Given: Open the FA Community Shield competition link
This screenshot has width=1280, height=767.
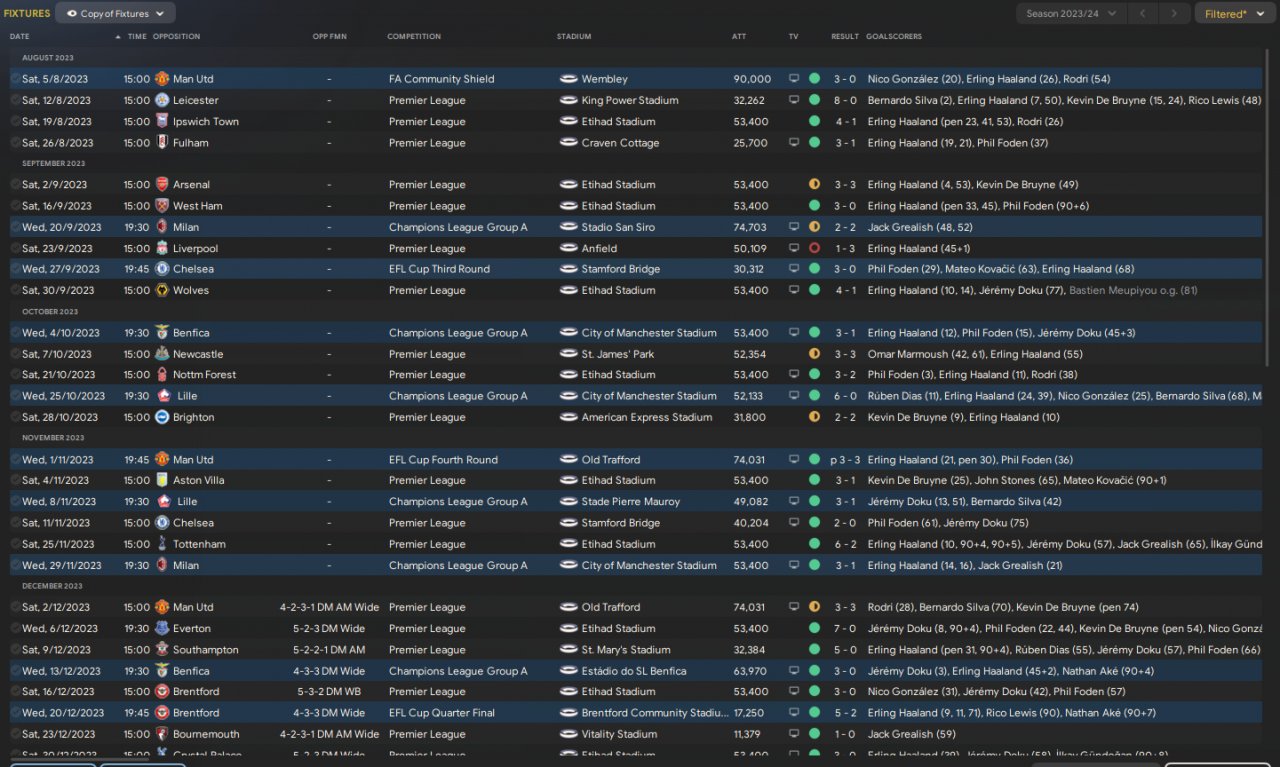Looking at the screenshot, I should coord(441,79).
